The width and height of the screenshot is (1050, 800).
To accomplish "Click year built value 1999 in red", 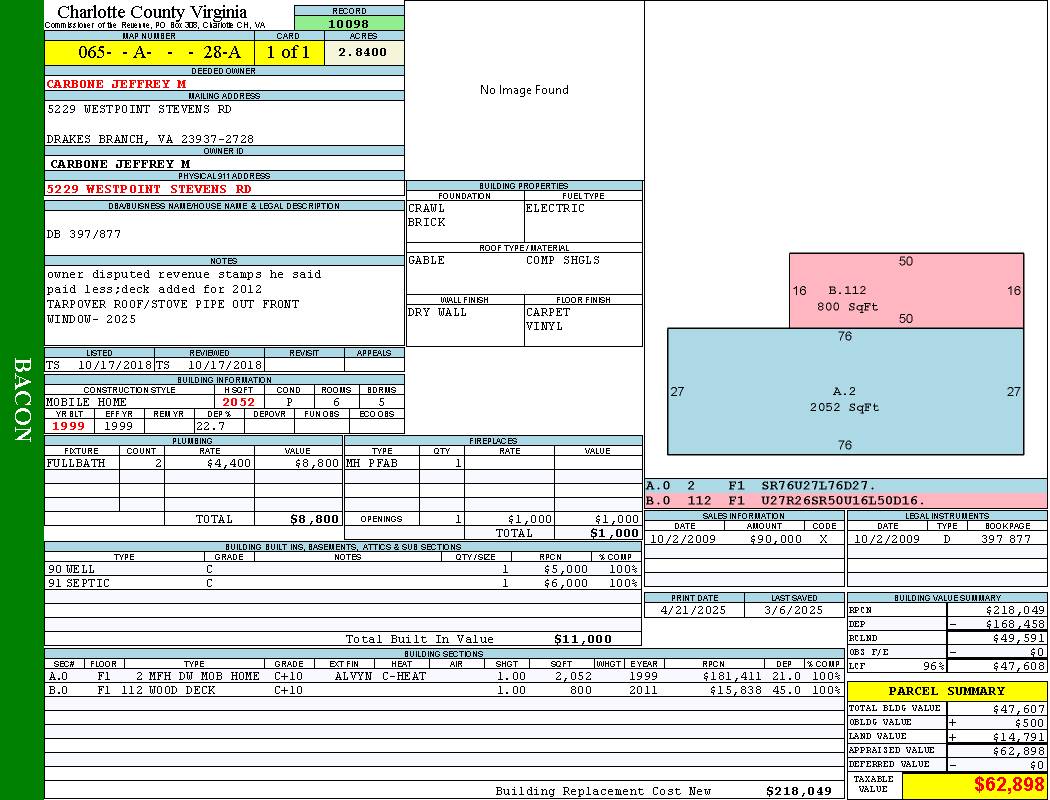I will 68,426.
